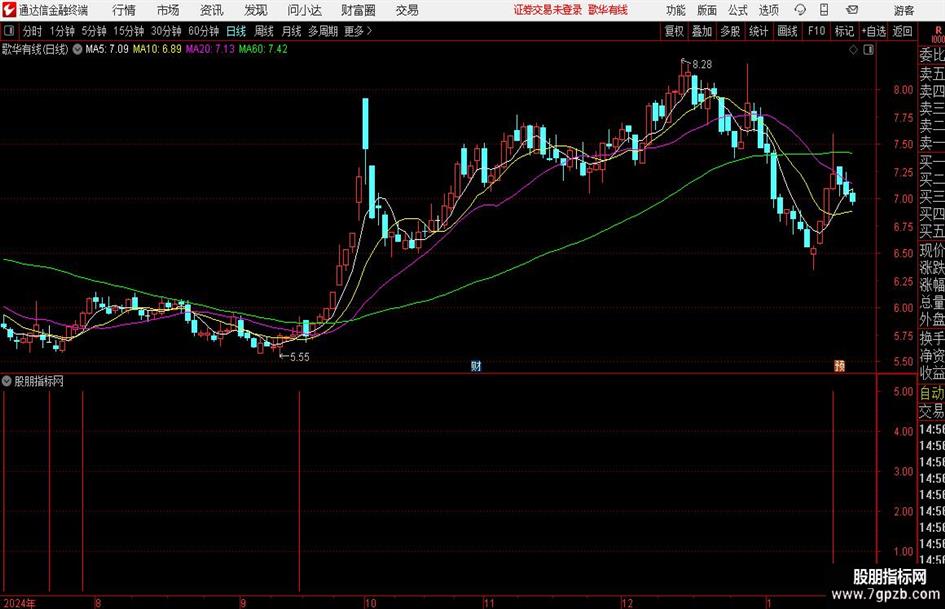Open the 功能 menu

click(676, 10)
